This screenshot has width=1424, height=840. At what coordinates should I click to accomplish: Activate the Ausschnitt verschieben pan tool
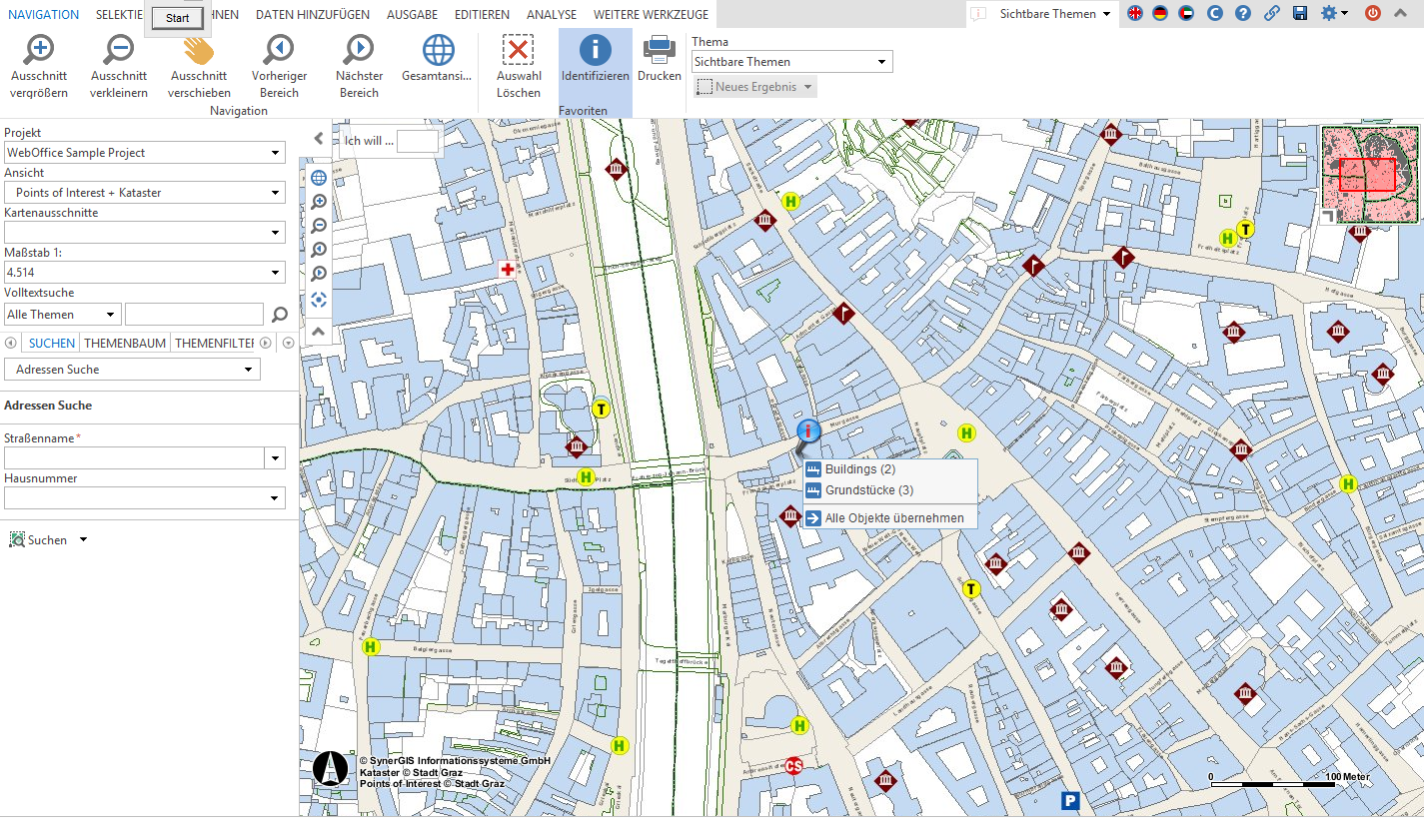[x=198, y=60]
